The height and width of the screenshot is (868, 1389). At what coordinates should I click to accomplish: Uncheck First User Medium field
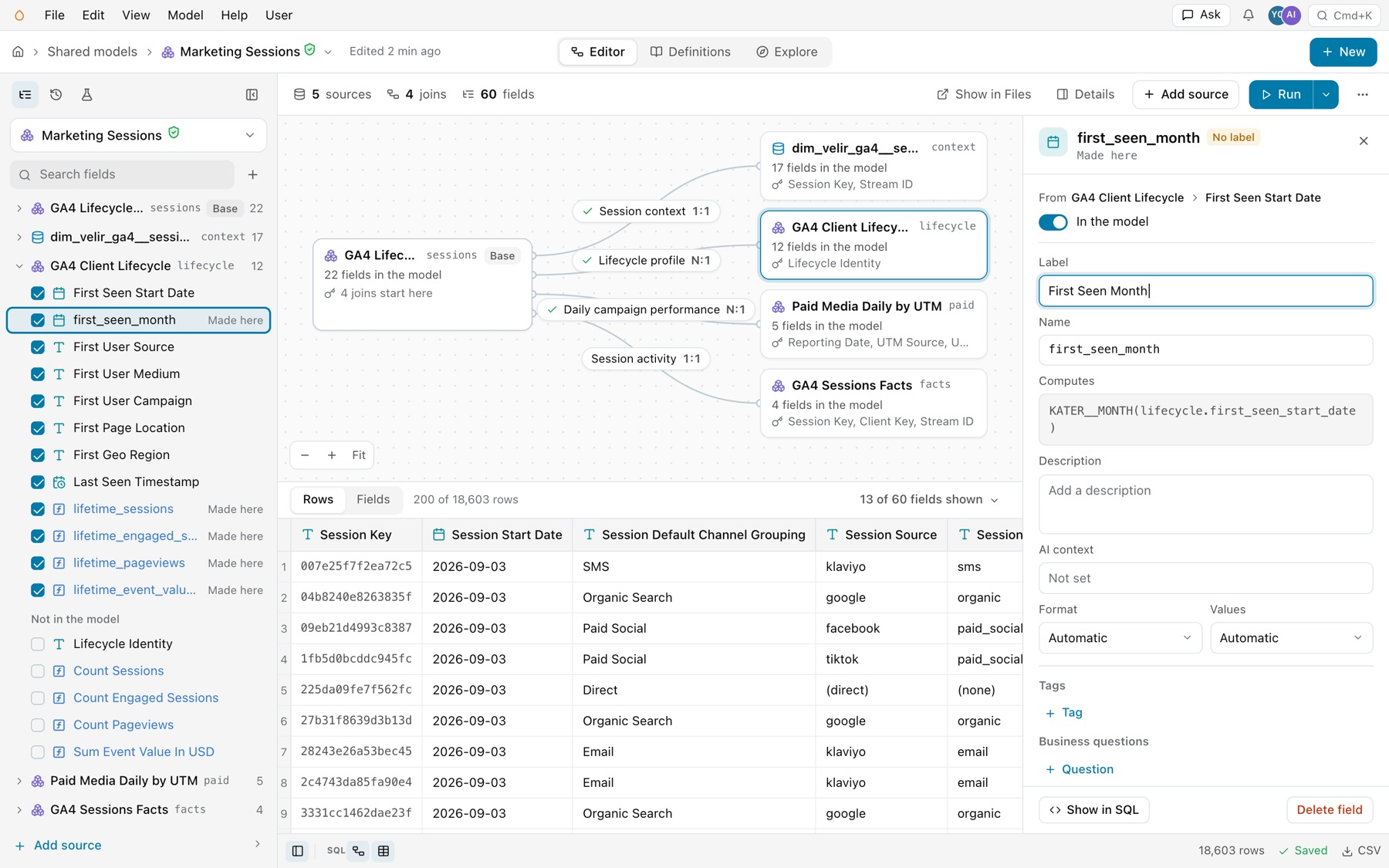point(38,374)
